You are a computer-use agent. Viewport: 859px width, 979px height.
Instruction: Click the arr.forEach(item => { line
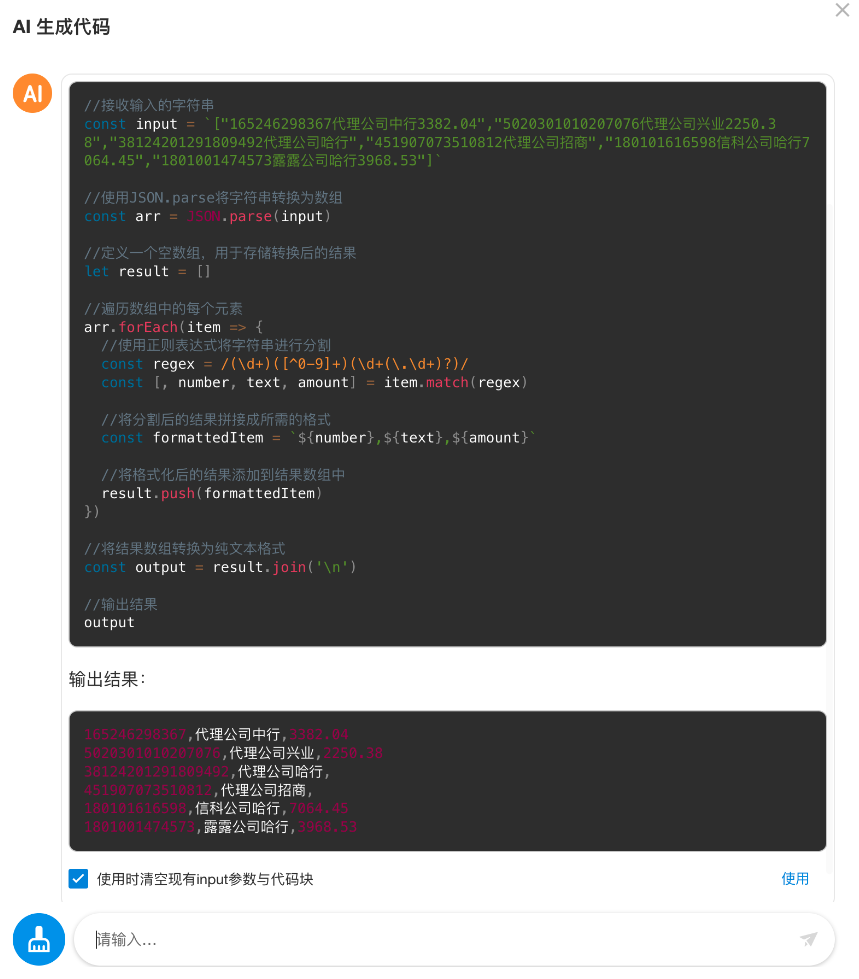(x=173, y=327)
